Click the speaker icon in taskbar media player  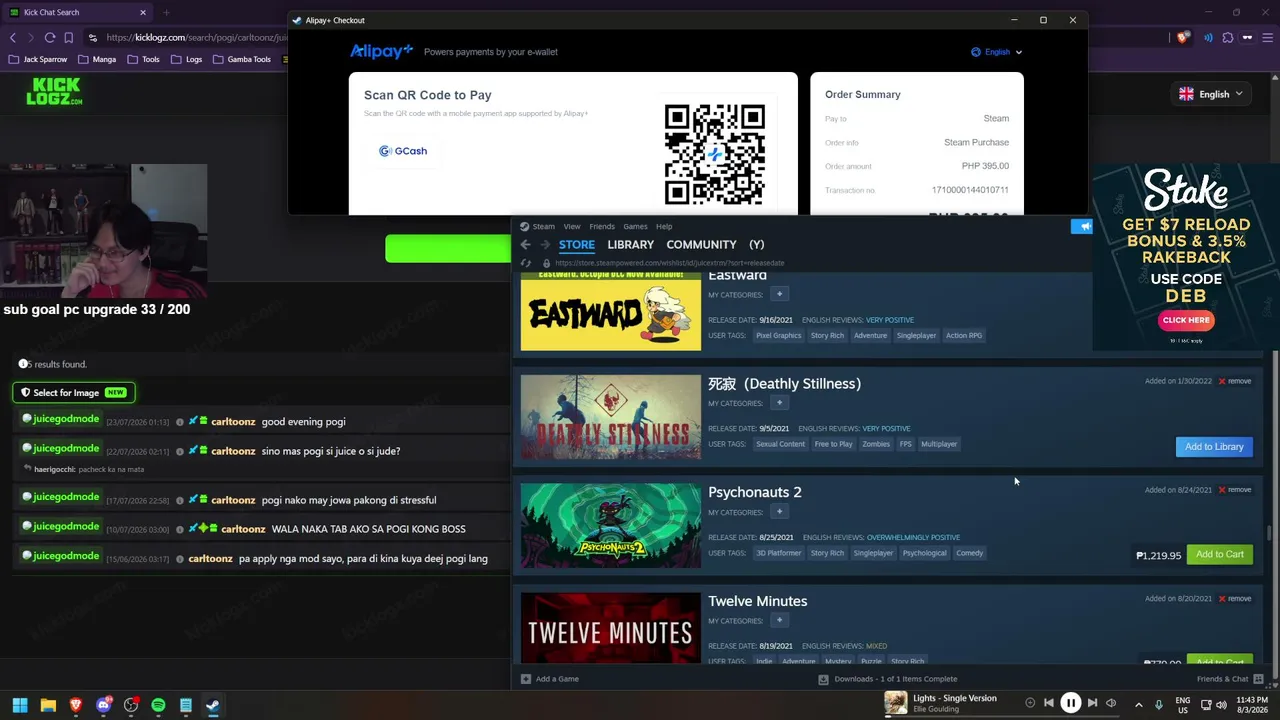coord(1111,703)
